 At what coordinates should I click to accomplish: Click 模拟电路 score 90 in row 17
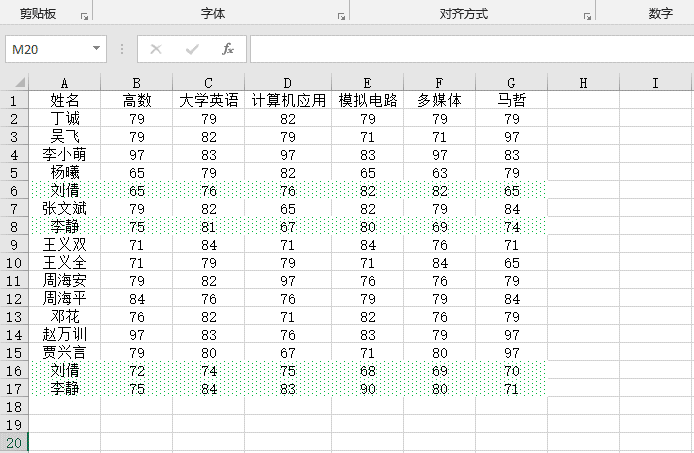(367, 389)
